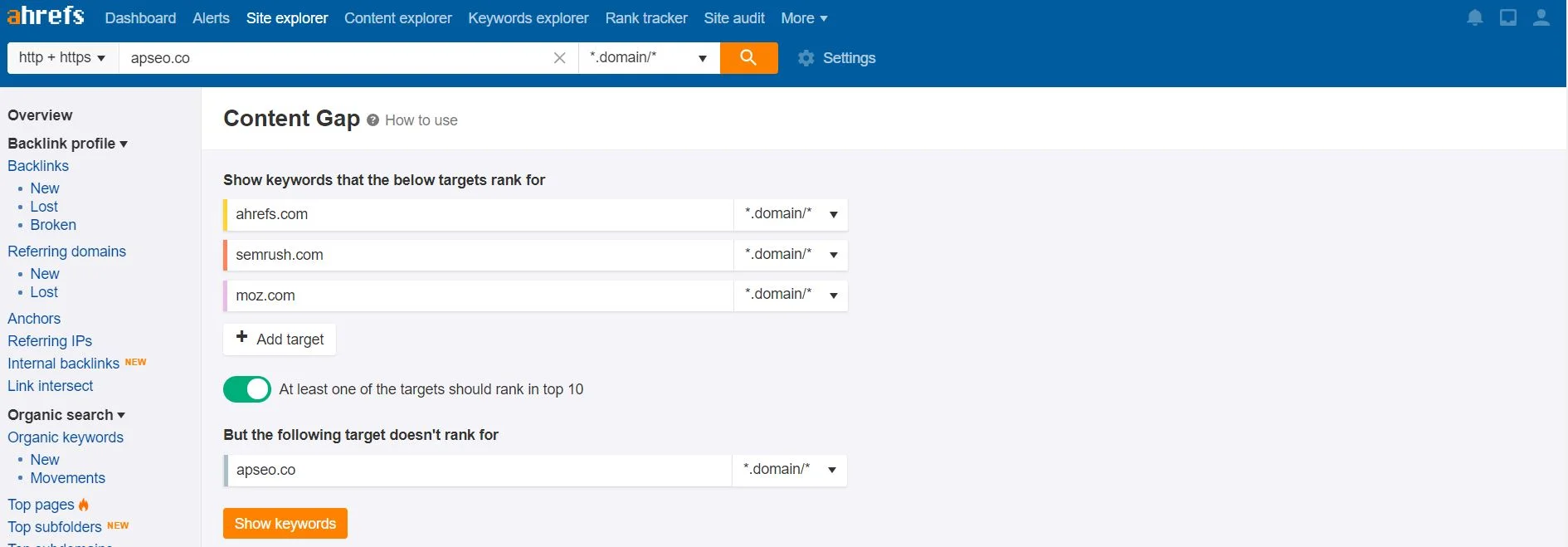Collapse the Backlink profile section
The image size is (1568, 547).
pos(67,144)
